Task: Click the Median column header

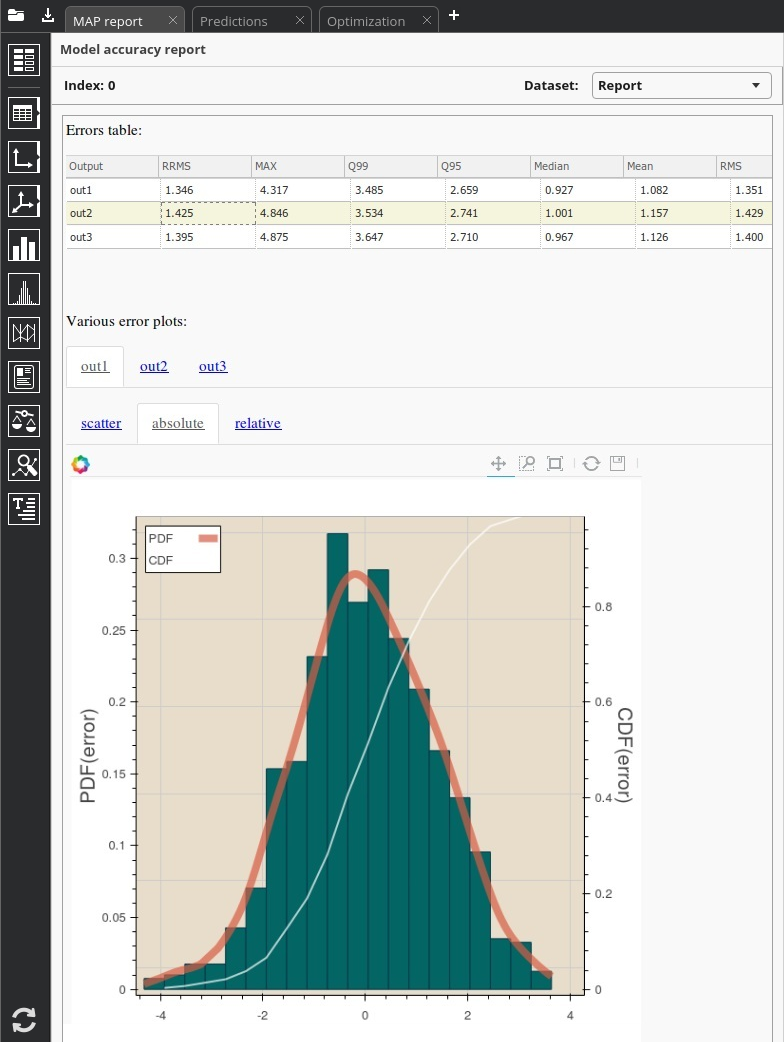Action: pyautogui.click(x=577, y=166)
